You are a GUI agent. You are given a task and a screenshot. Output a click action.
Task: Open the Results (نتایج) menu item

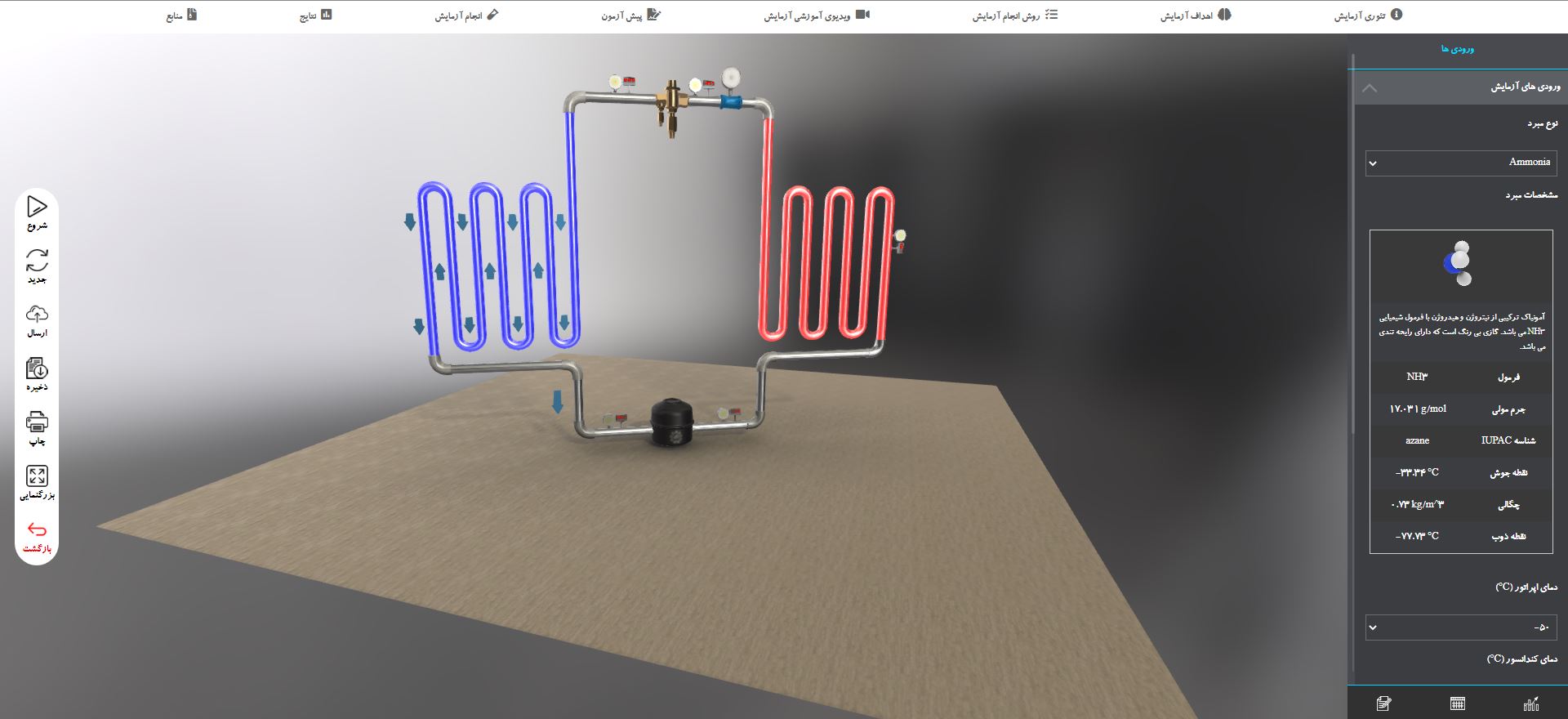pos(315,16)
